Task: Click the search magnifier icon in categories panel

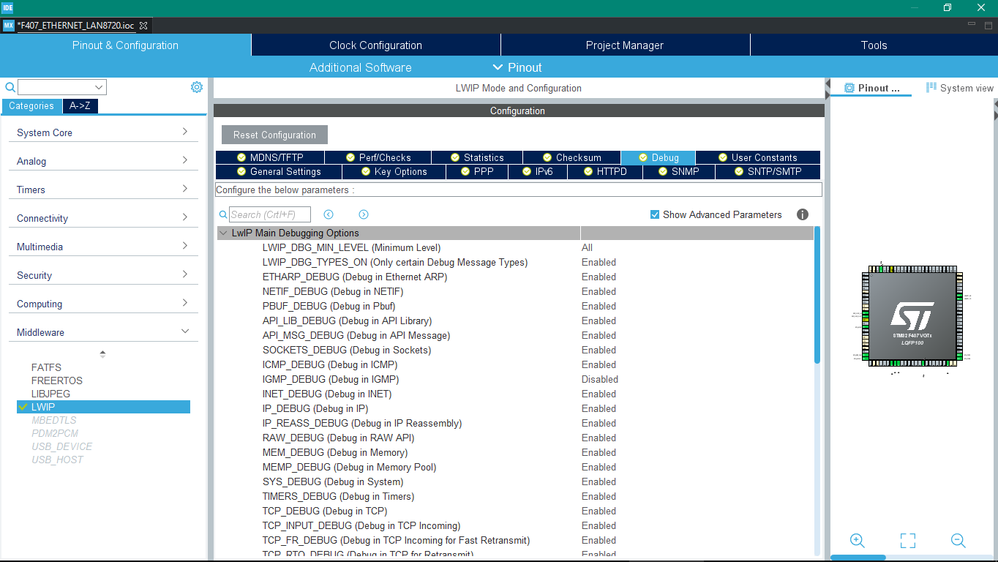Action: coord(10,87)
